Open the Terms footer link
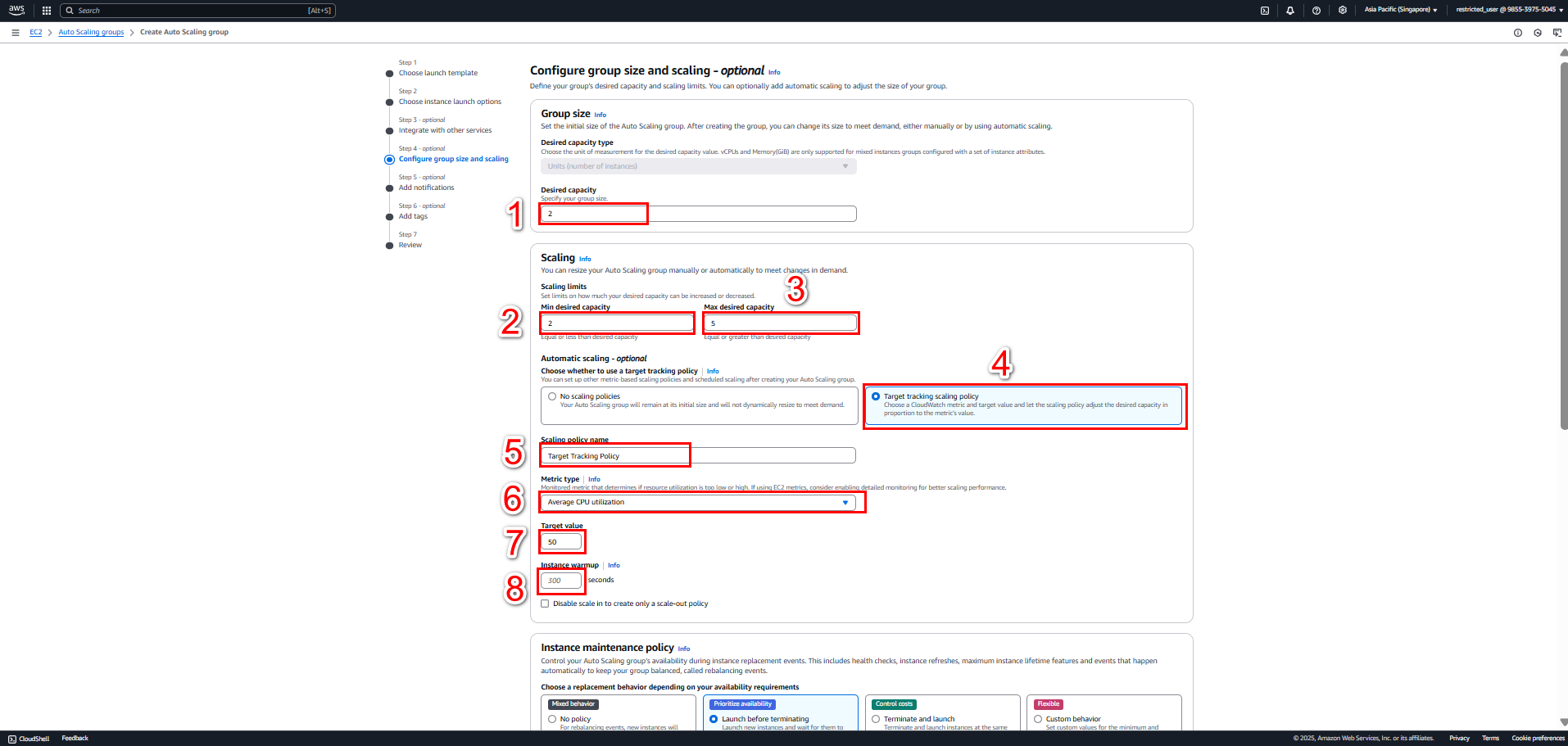The image size is (1568, 746). pyautogui.click(x=1490, y=738)
